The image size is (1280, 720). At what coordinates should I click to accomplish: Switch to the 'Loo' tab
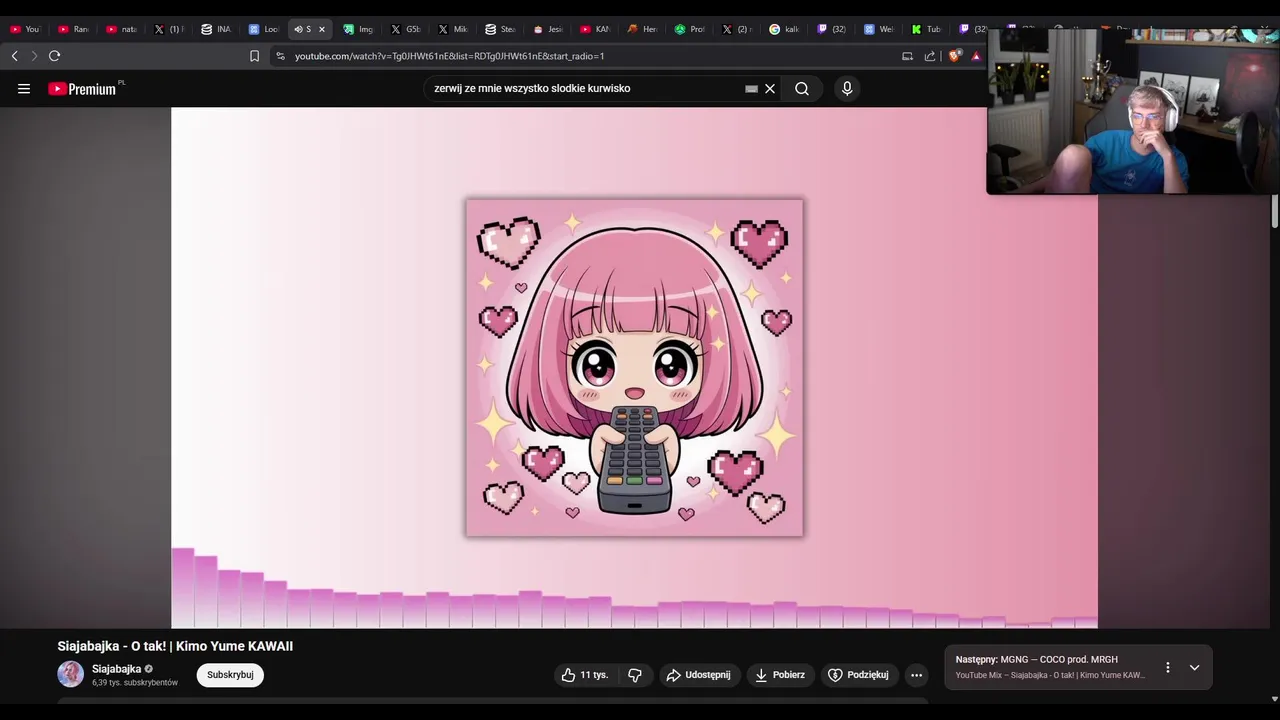[x=264, y=29]
